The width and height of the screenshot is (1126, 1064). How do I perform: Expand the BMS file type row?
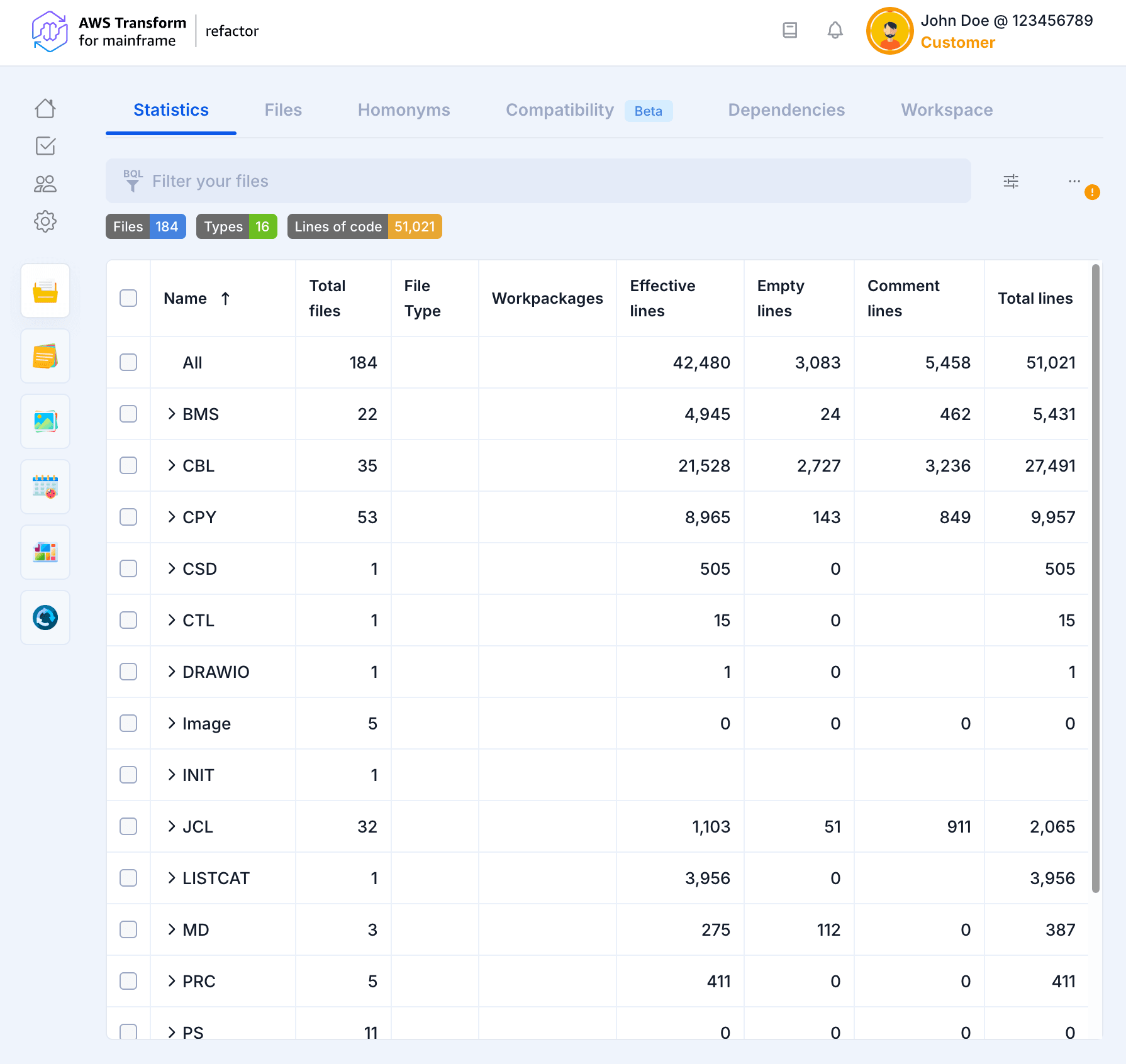click(x=172, y=414)
